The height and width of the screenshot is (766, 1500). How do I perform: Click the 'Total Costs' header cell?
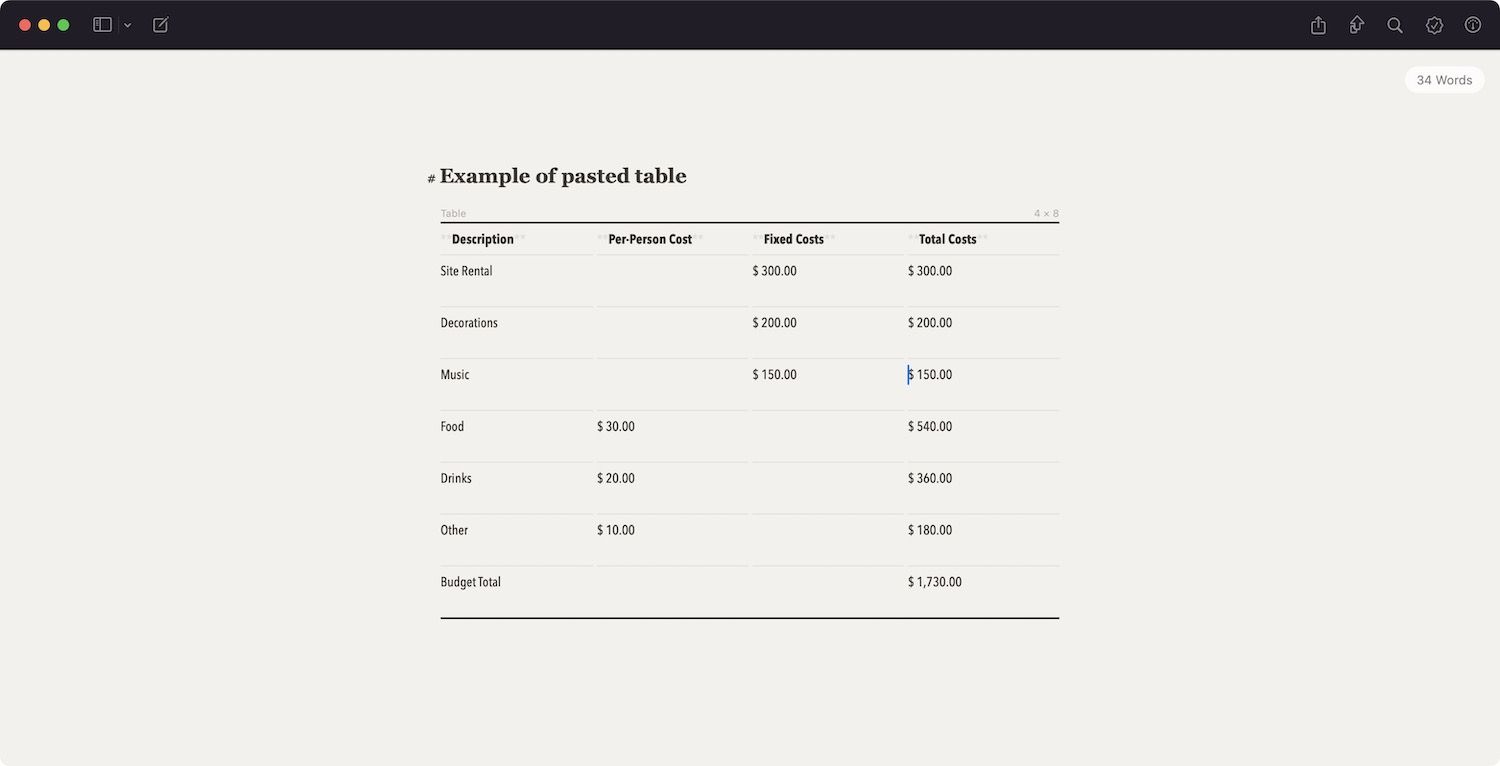click(x=947, y=239)
